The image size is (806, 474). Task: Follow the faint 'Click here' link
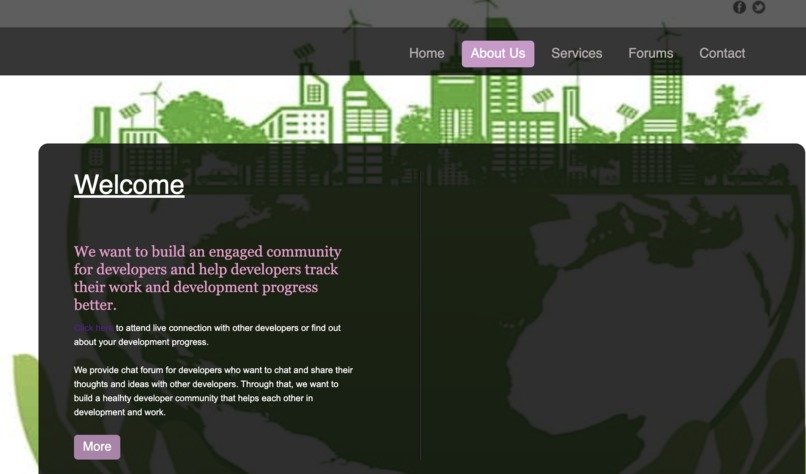[x=93, y=328]
